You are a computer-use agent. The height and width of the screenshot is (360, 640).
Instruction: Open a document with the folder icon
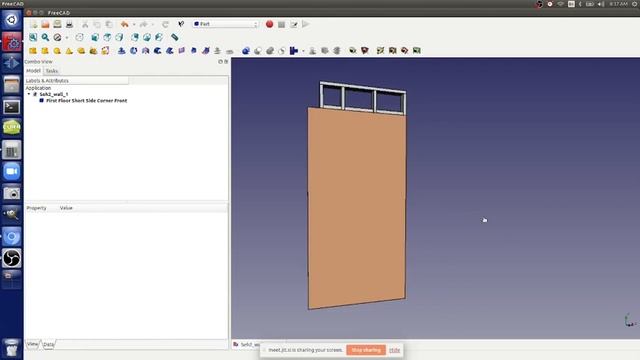[45, 24]
